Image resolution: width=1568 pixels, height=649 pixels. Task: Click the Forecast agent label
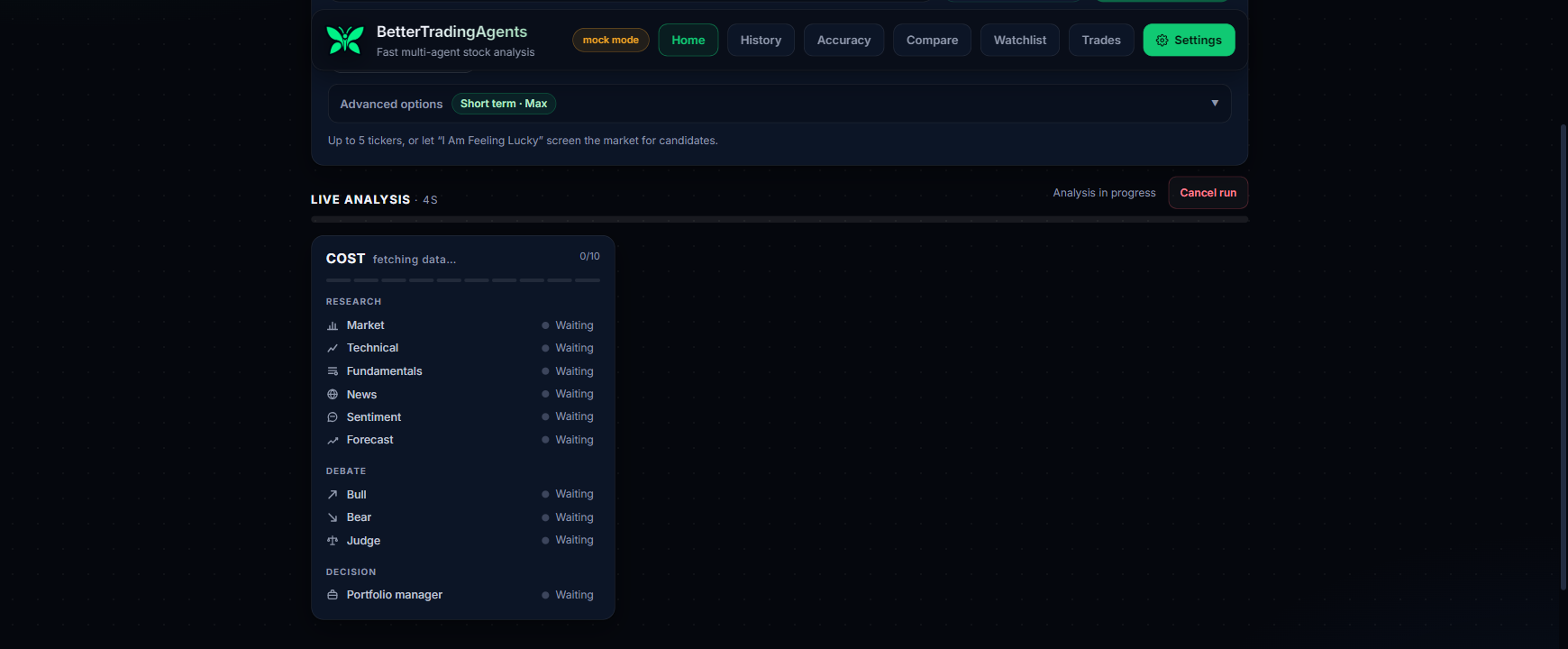(370, 440)
